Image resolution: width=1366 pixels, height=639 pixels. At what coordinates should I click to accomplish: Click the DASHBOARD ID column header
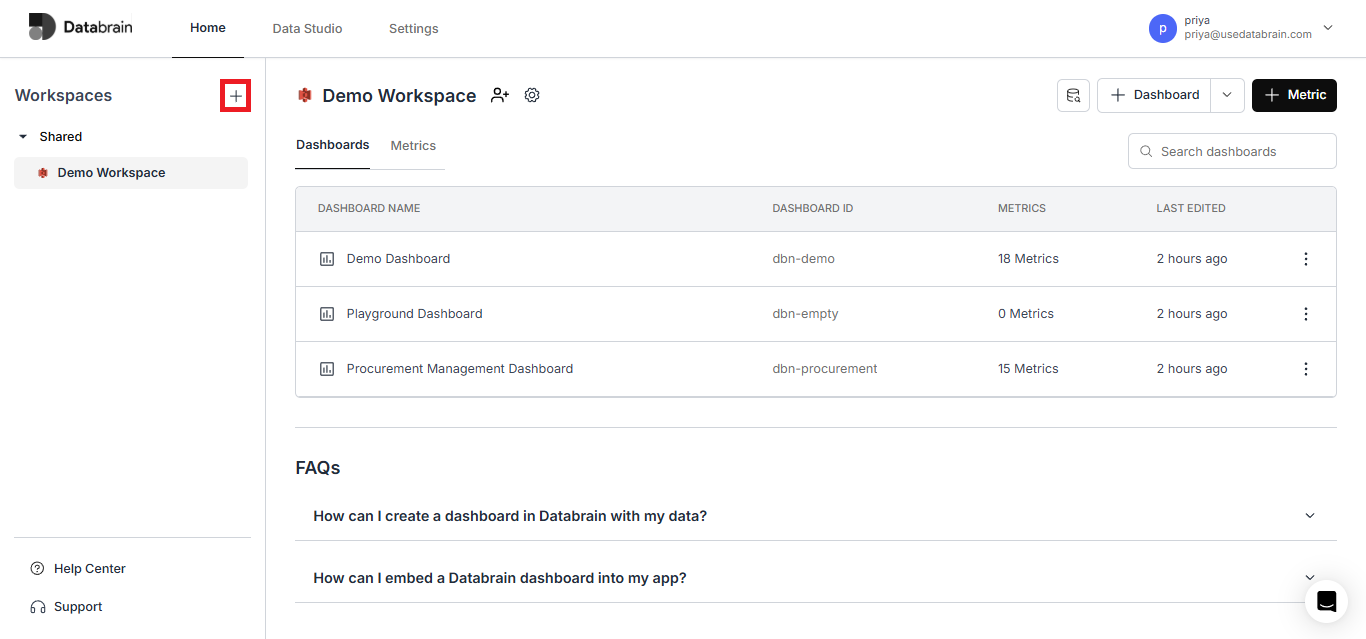pyautogui.click(x=812, y=209)
